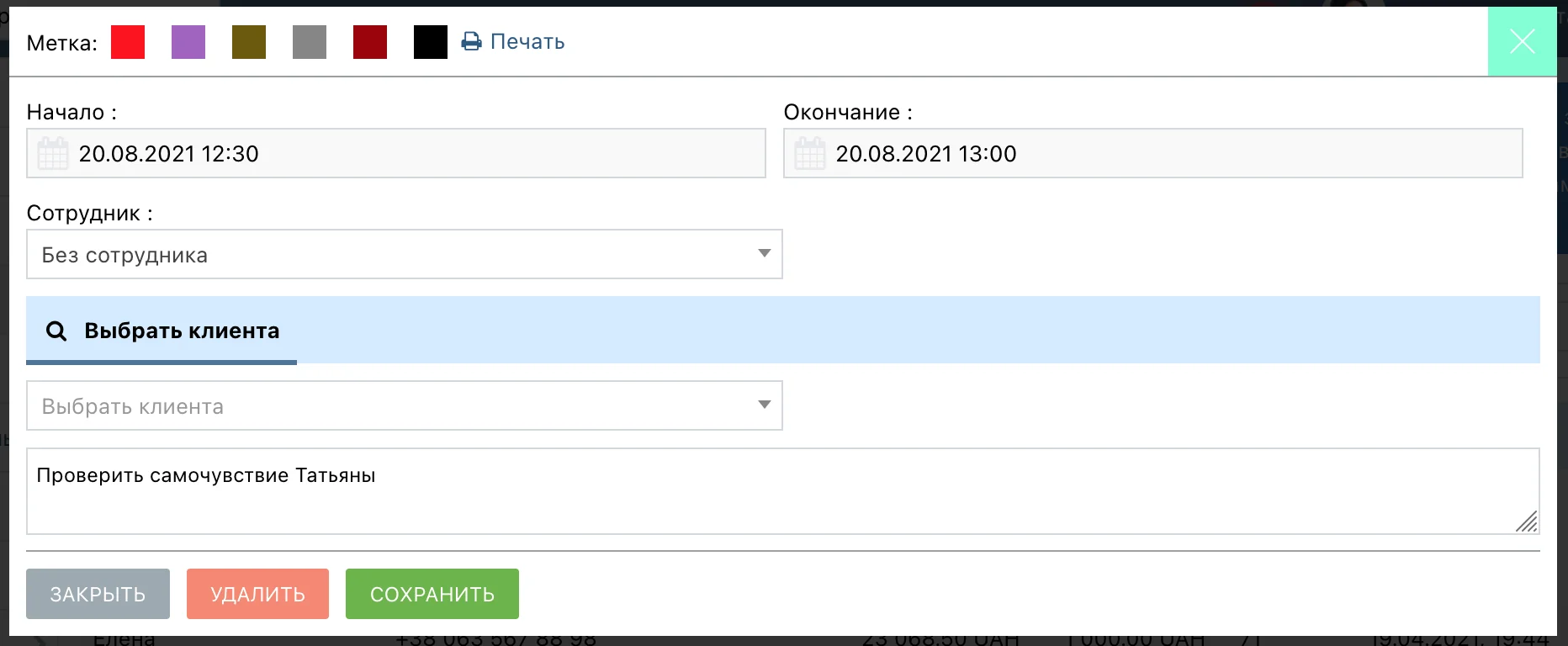Pick the dark red label swatch
Screen dimensions: 1568x646
(x=370, y=42)
